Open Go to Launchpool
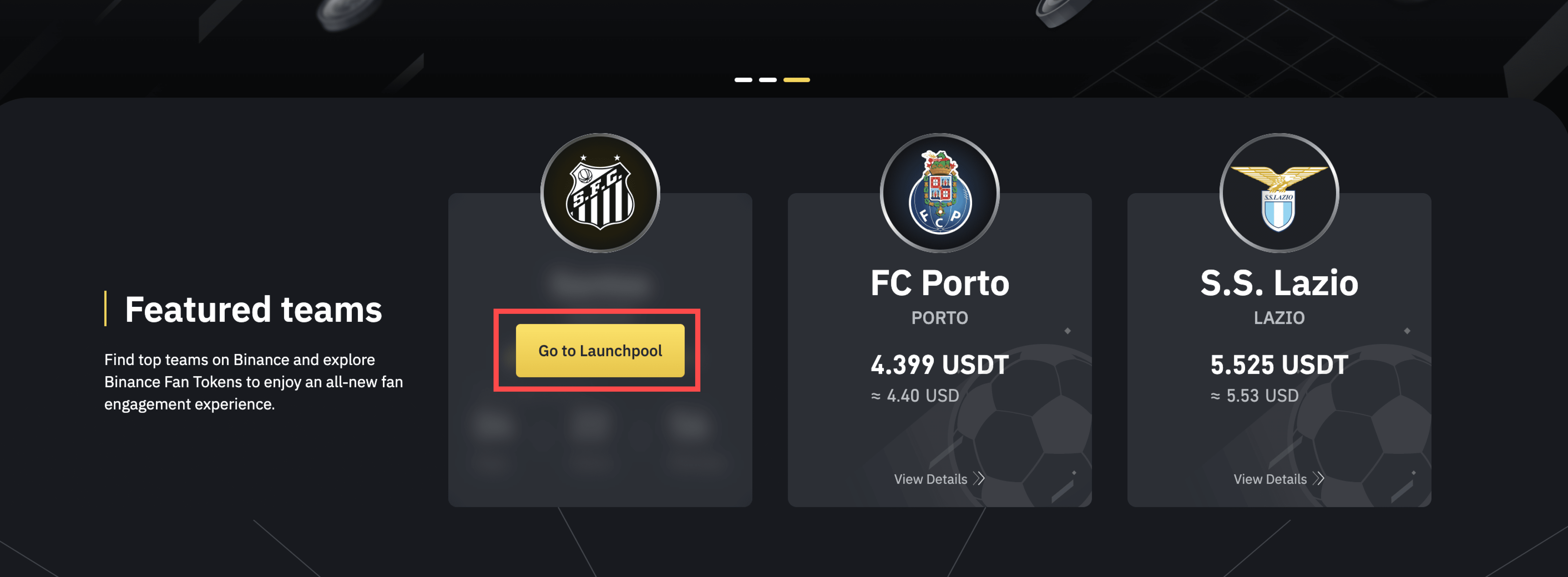Viewport: 1568px width, 577px height. [600, 351]
